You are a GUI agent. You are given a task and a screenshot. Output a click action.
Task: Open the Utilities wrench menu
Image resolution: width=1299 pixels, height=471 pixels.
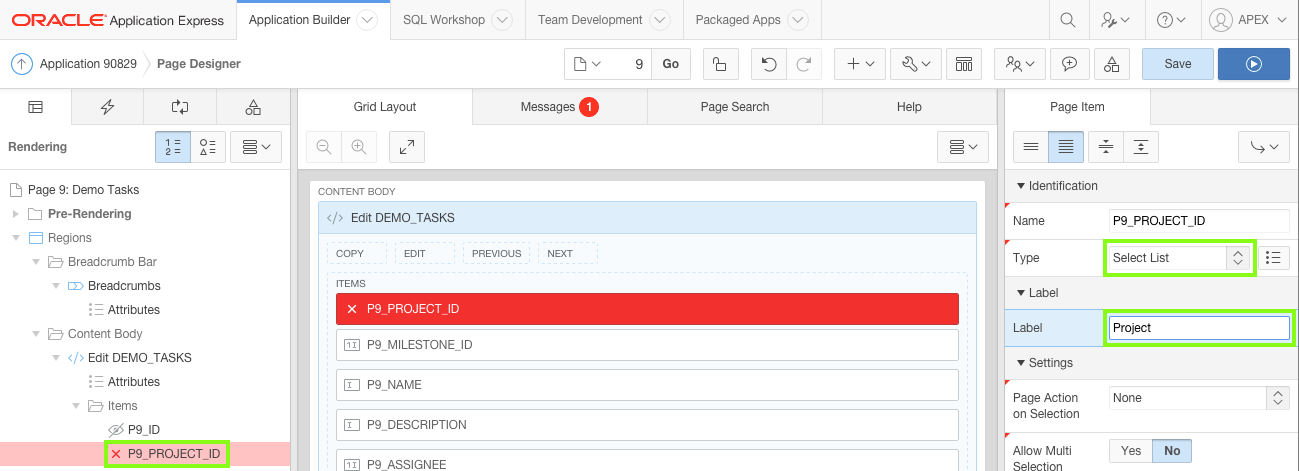tap(915, 64)
